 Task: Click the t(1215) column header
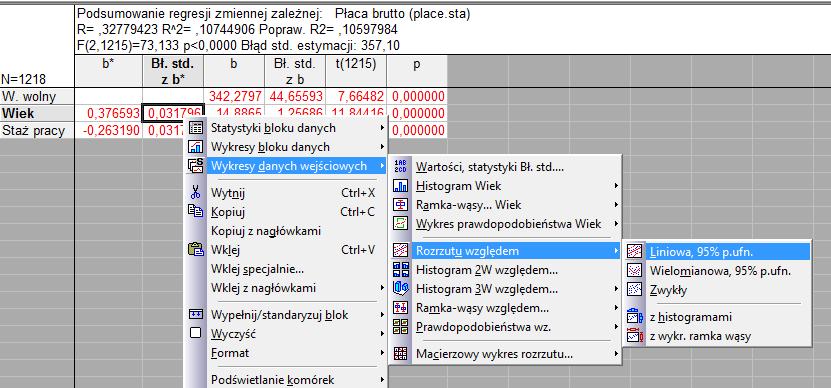click(x=356, y=71)
